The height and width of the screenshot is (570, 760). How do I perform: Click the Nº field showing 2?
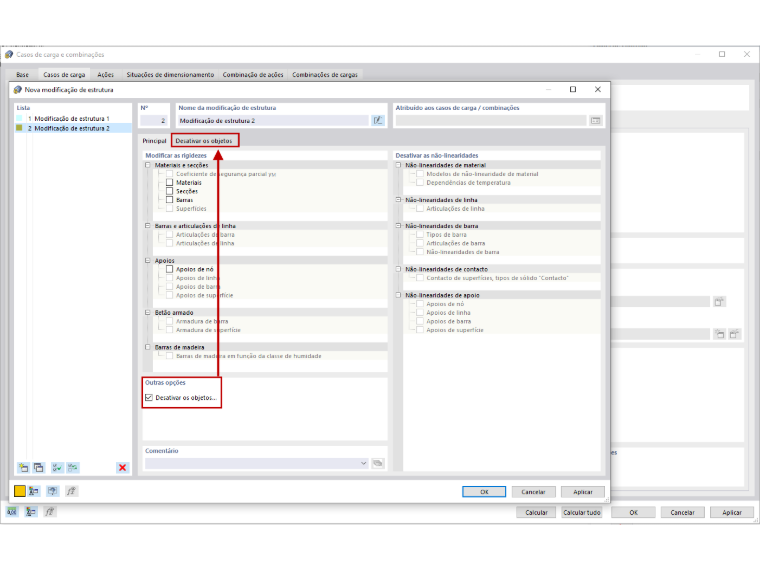click(x=154, y=121)
